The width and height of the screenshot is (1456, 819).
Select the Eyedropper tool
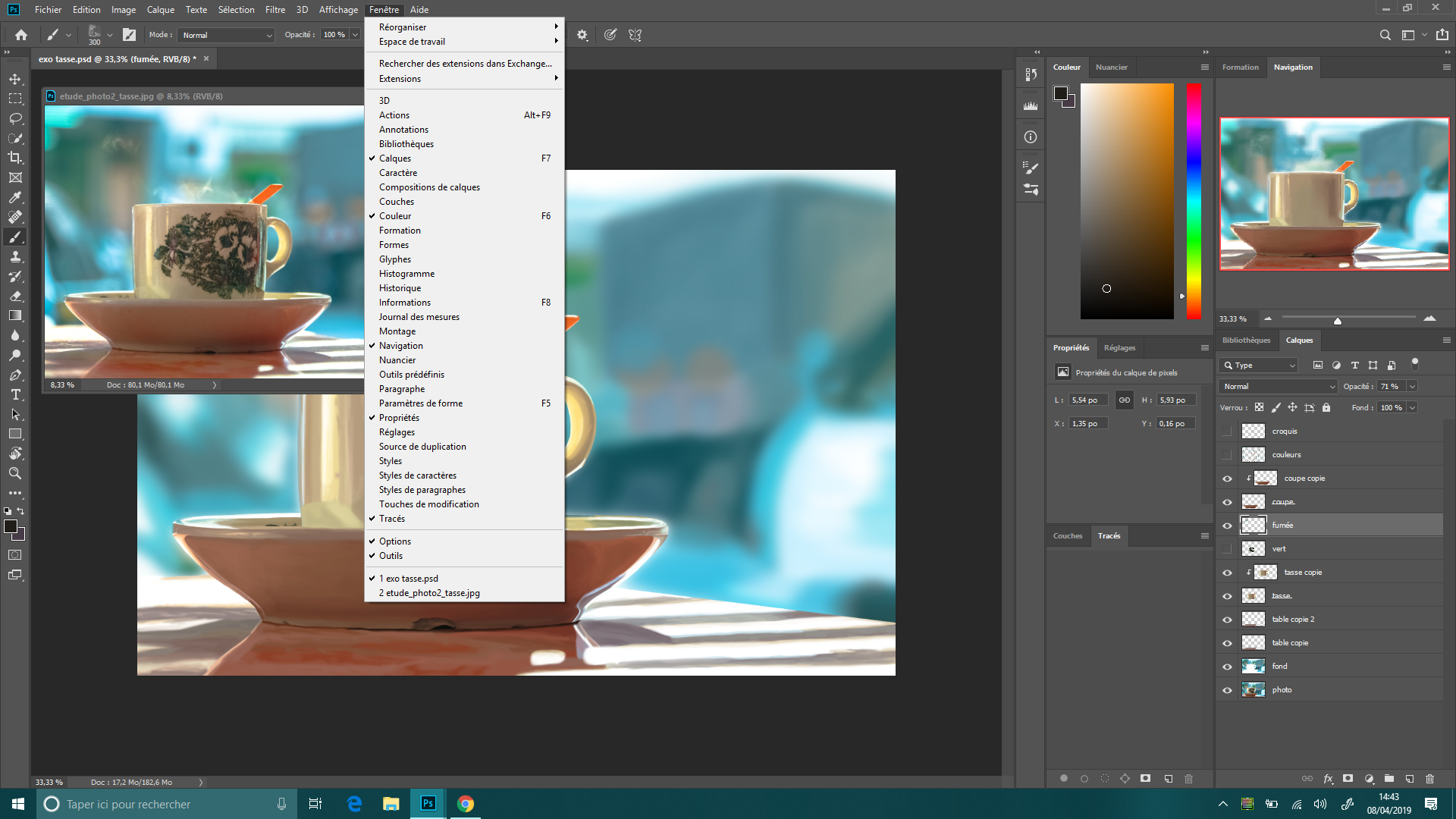[15, 197]
